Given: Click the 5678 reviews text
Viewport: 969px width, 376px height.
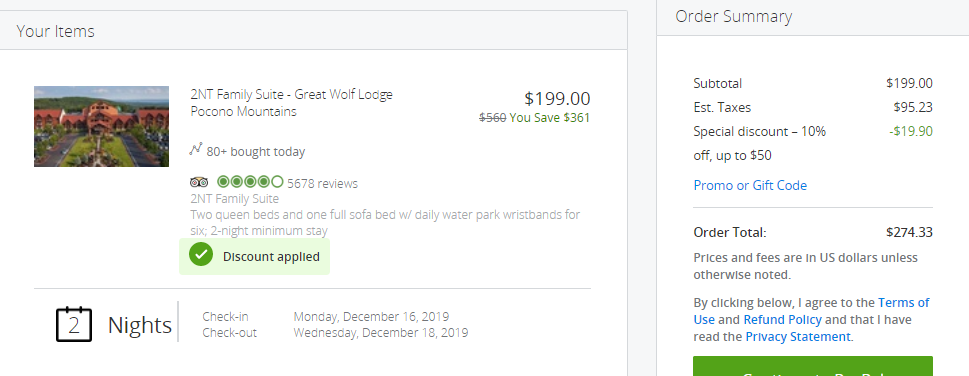Looking at the screenshot, I should [323, 184].
